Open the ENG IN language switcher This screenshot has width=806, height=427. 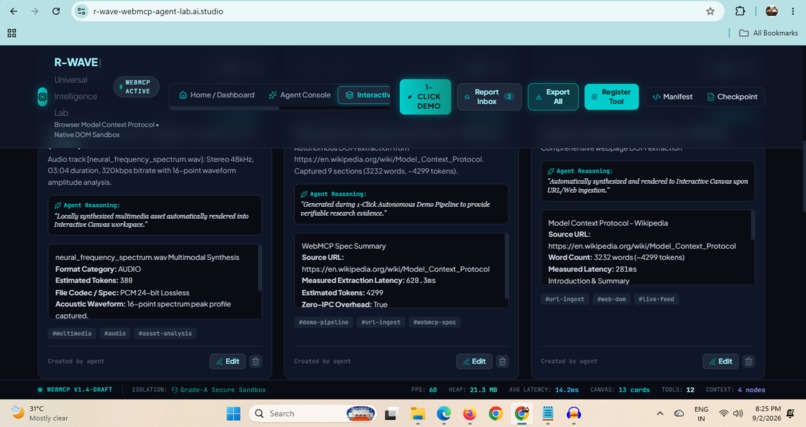tap(701, 413)
